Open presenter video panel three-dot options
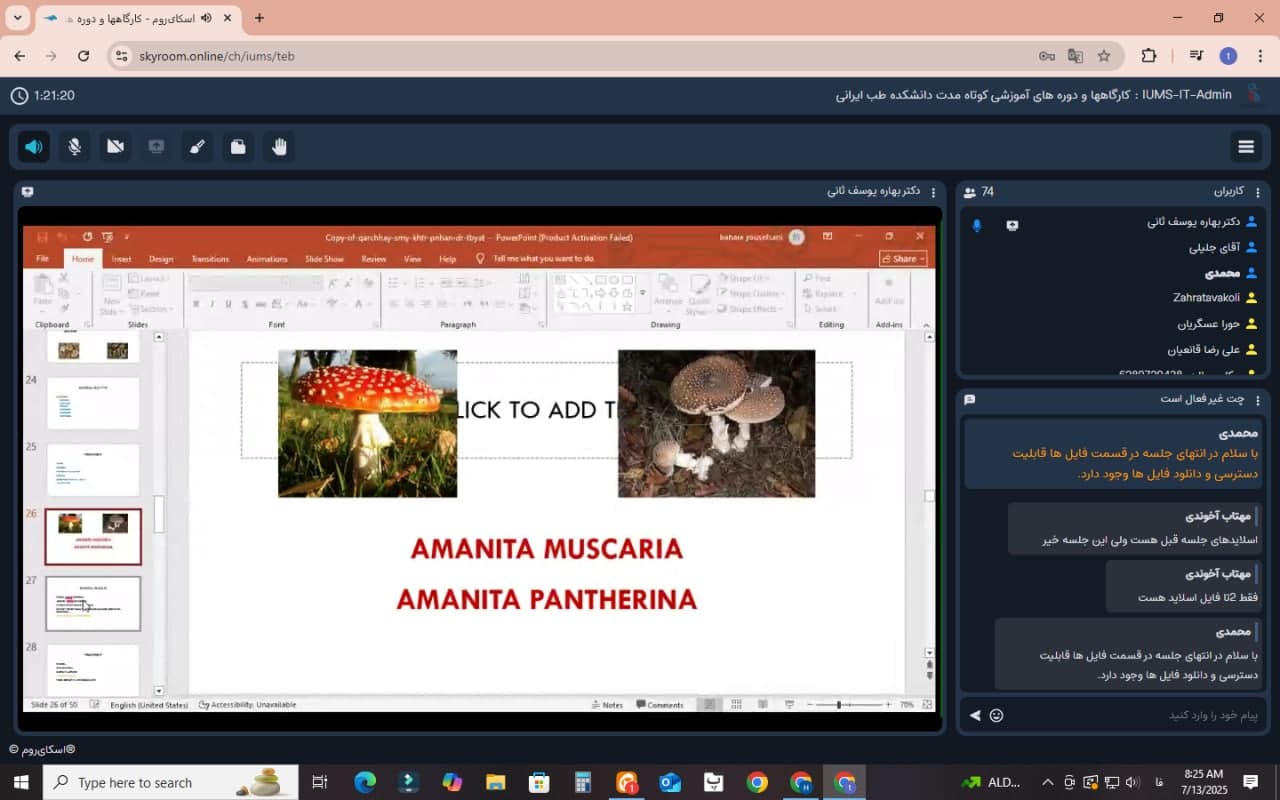 coord(933,192)
